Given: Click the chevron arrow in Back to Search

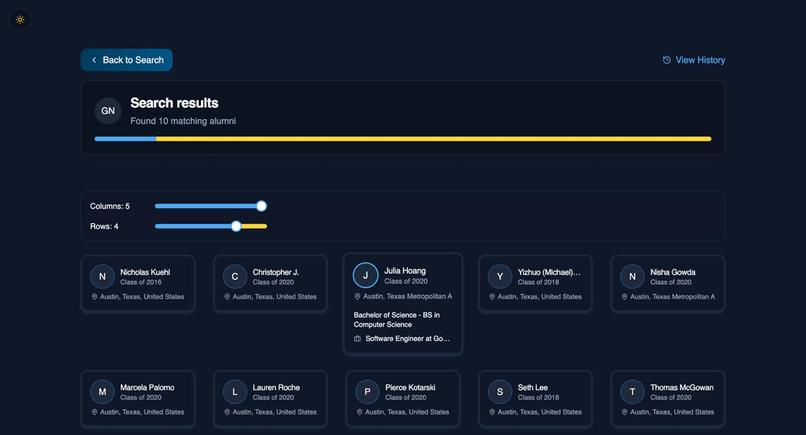Looking at the screenshot, I should pos(94,60).
